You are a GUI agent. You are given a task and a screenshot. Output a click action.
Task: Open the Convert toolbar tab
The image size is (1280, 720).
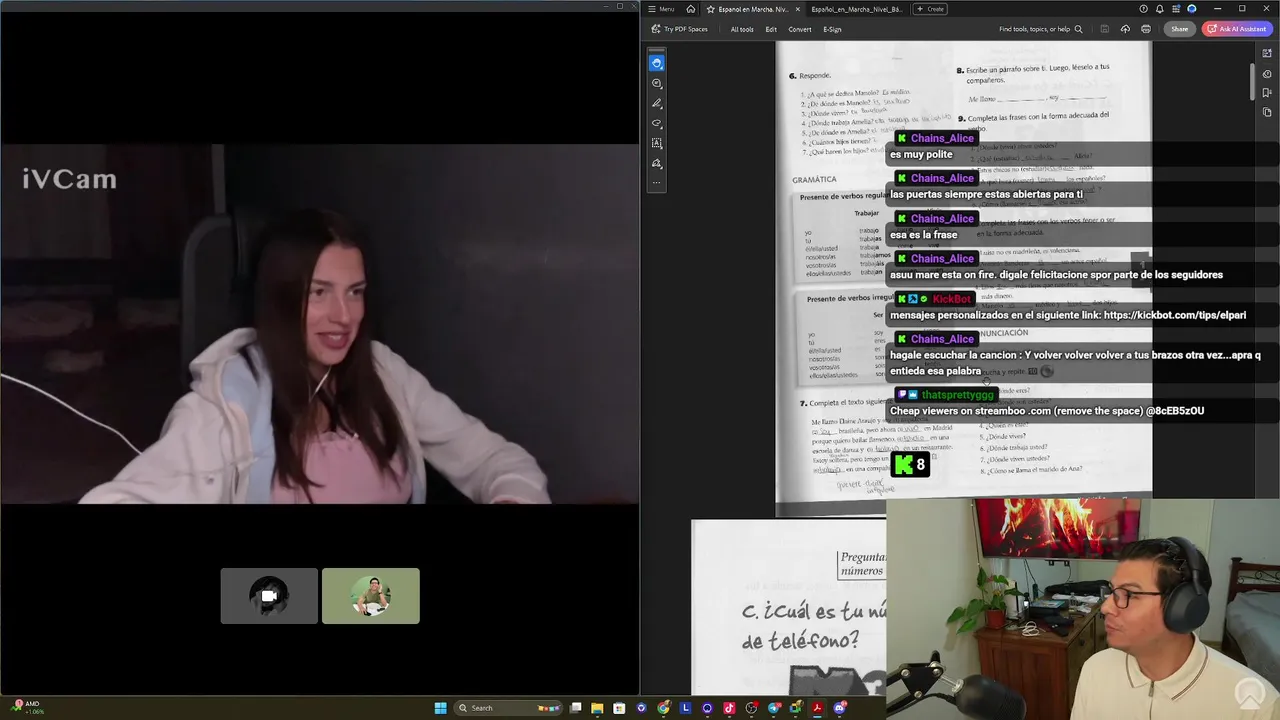coord(800,29)
